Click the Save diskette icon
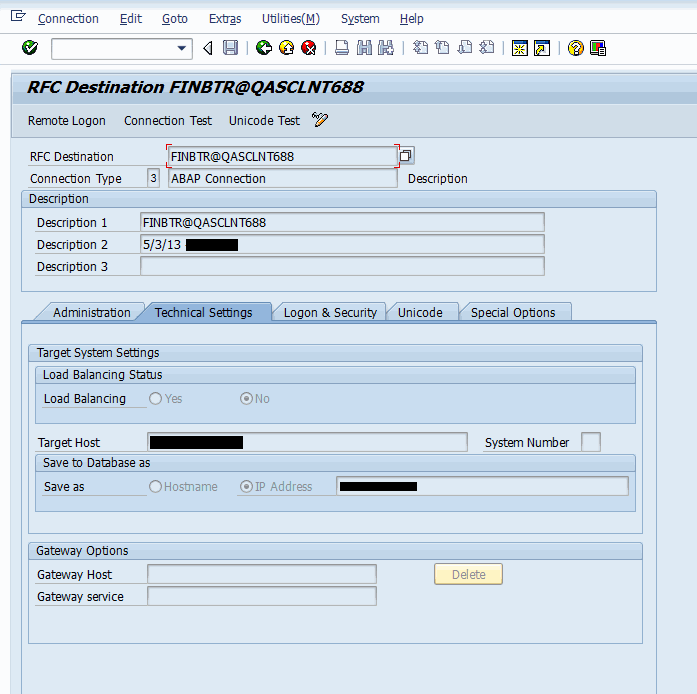The width and height of the screenshot is (697, 694). click(230, 48)
